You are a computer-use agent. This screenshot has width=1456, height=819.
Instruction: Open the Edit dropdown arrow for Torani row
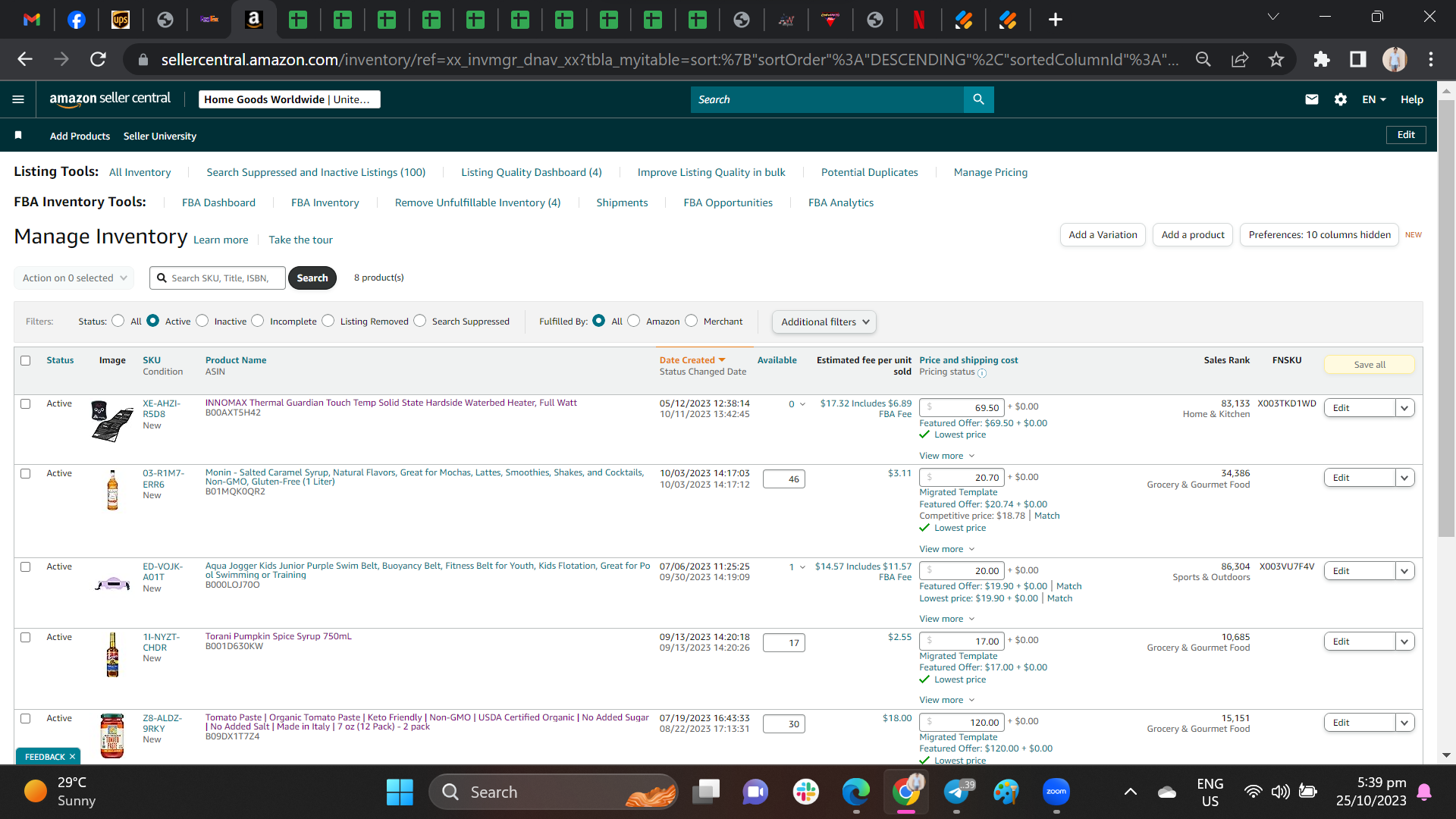point(1404,642)
